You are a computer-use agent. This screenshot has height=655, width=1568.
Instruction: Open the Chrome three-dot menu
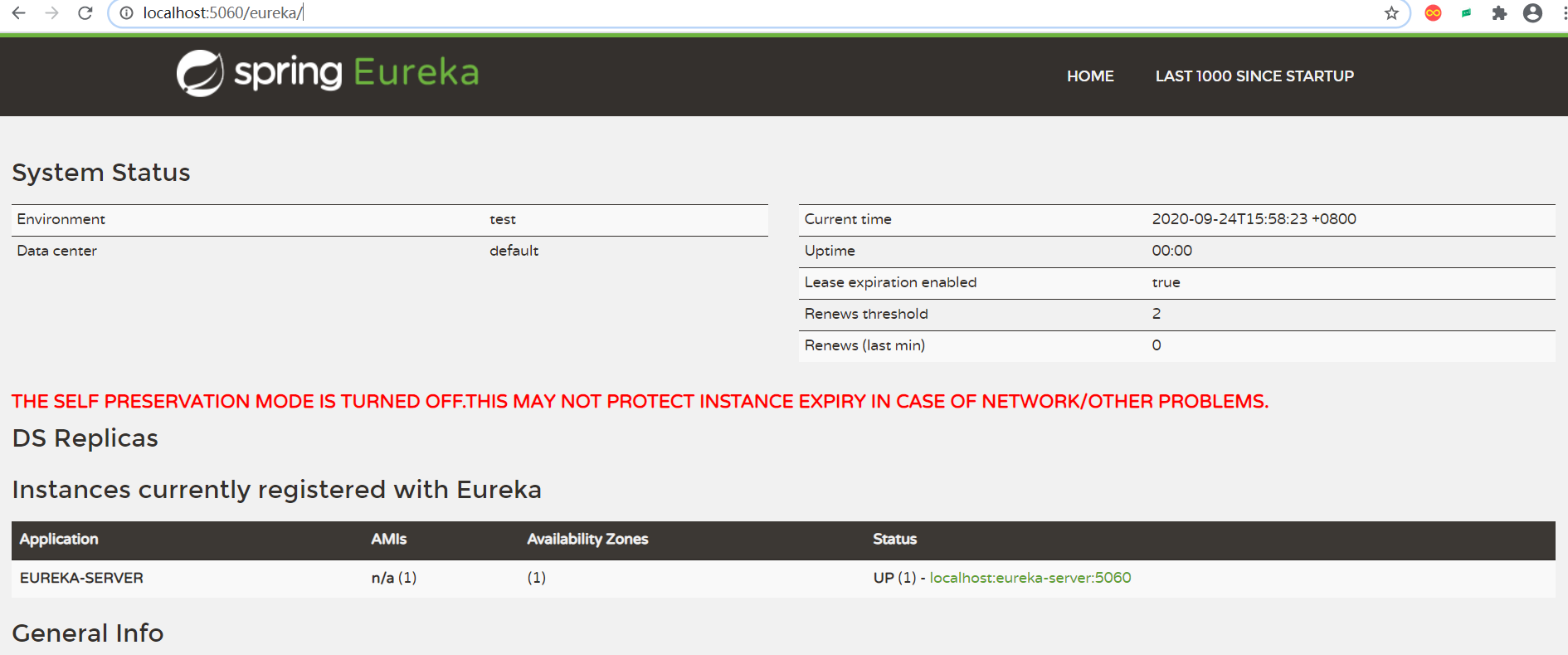click(x=1563, y=12)
